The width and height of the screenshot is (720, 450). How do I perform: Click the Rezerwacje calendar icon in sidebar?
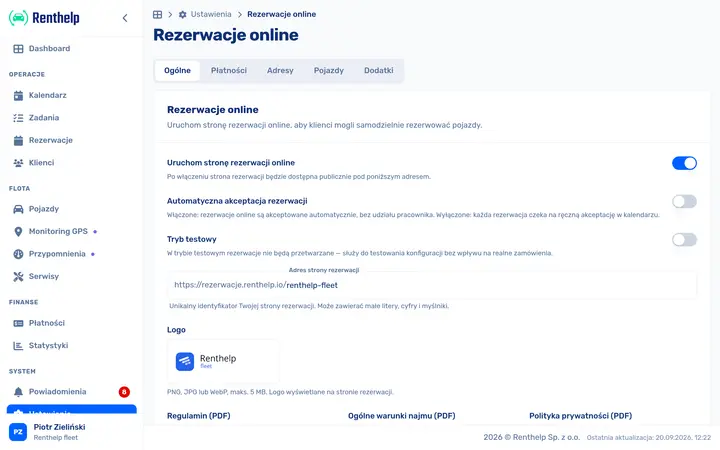click(18, 141)
